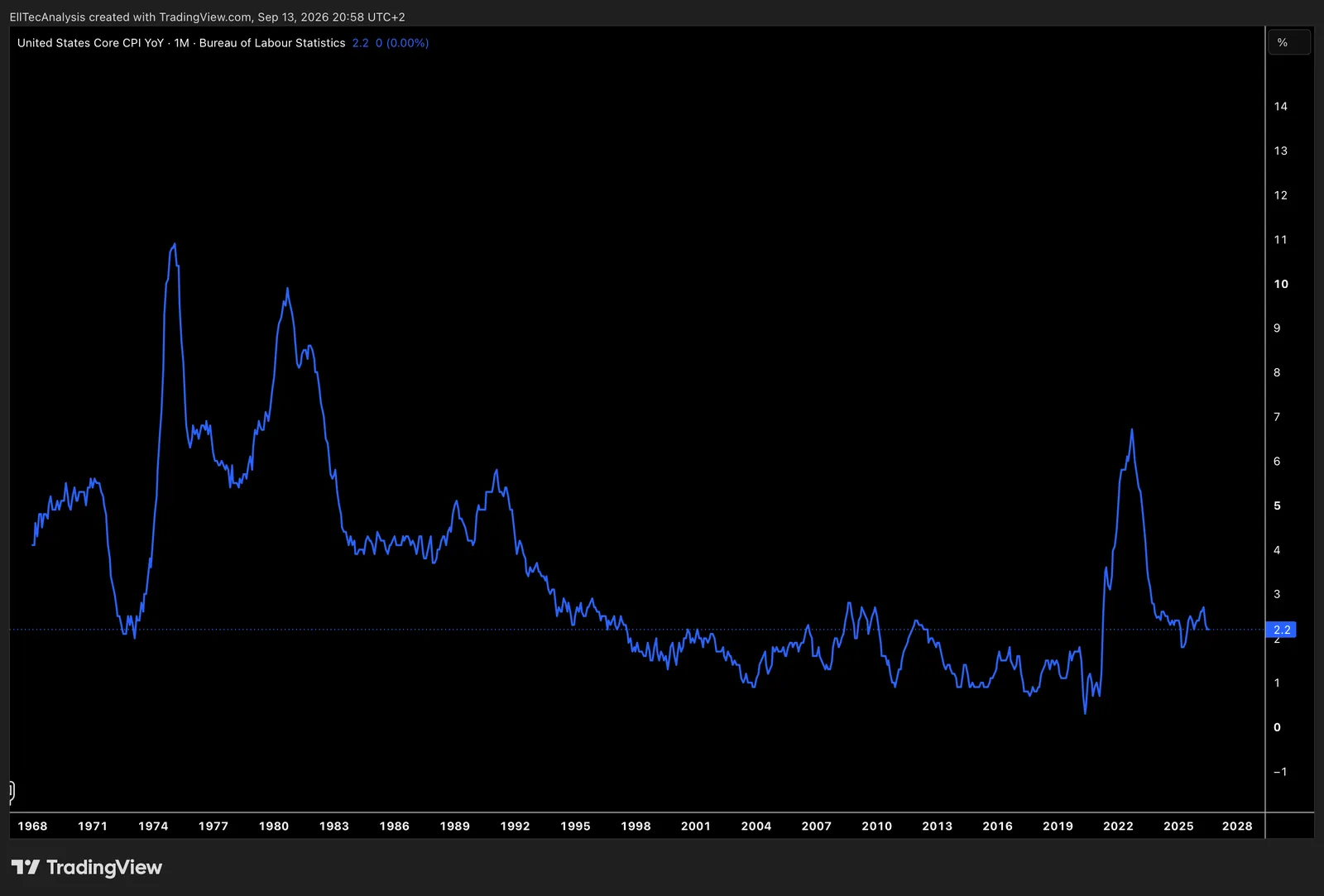Click the United States Core CPI YoY title
This screenshot has height=896, width=1324.
[x=90, y=43]
